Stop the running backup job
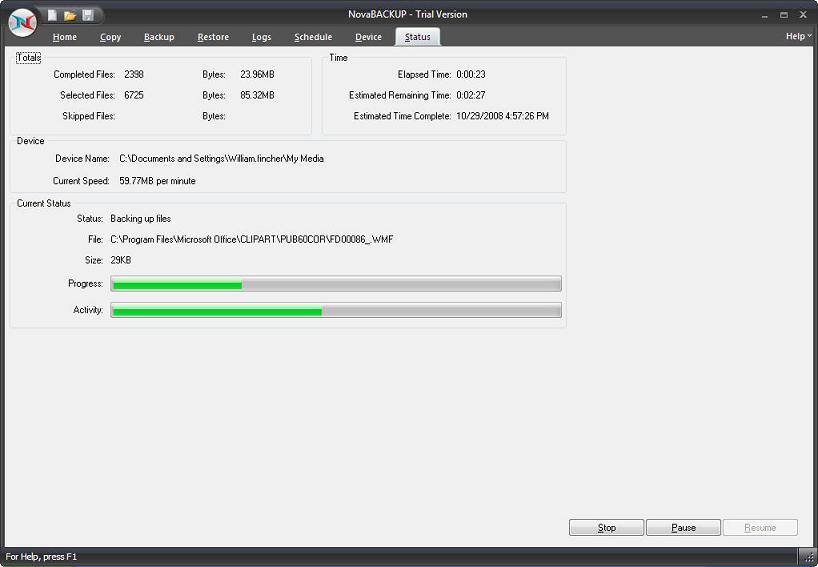This screenshot has height=567, width=818. (606, 527)
